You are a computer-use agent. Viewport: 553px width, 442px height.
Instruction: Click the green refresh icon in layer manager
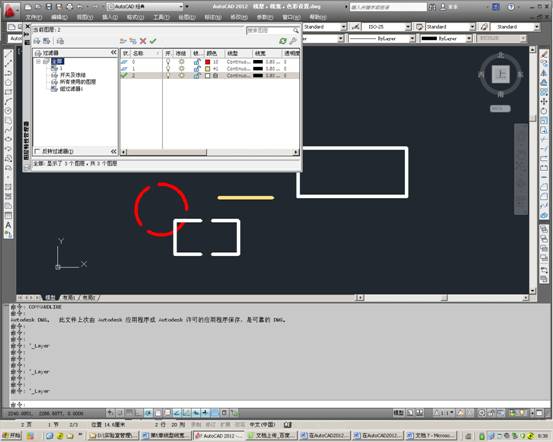[x=282, y=41]
